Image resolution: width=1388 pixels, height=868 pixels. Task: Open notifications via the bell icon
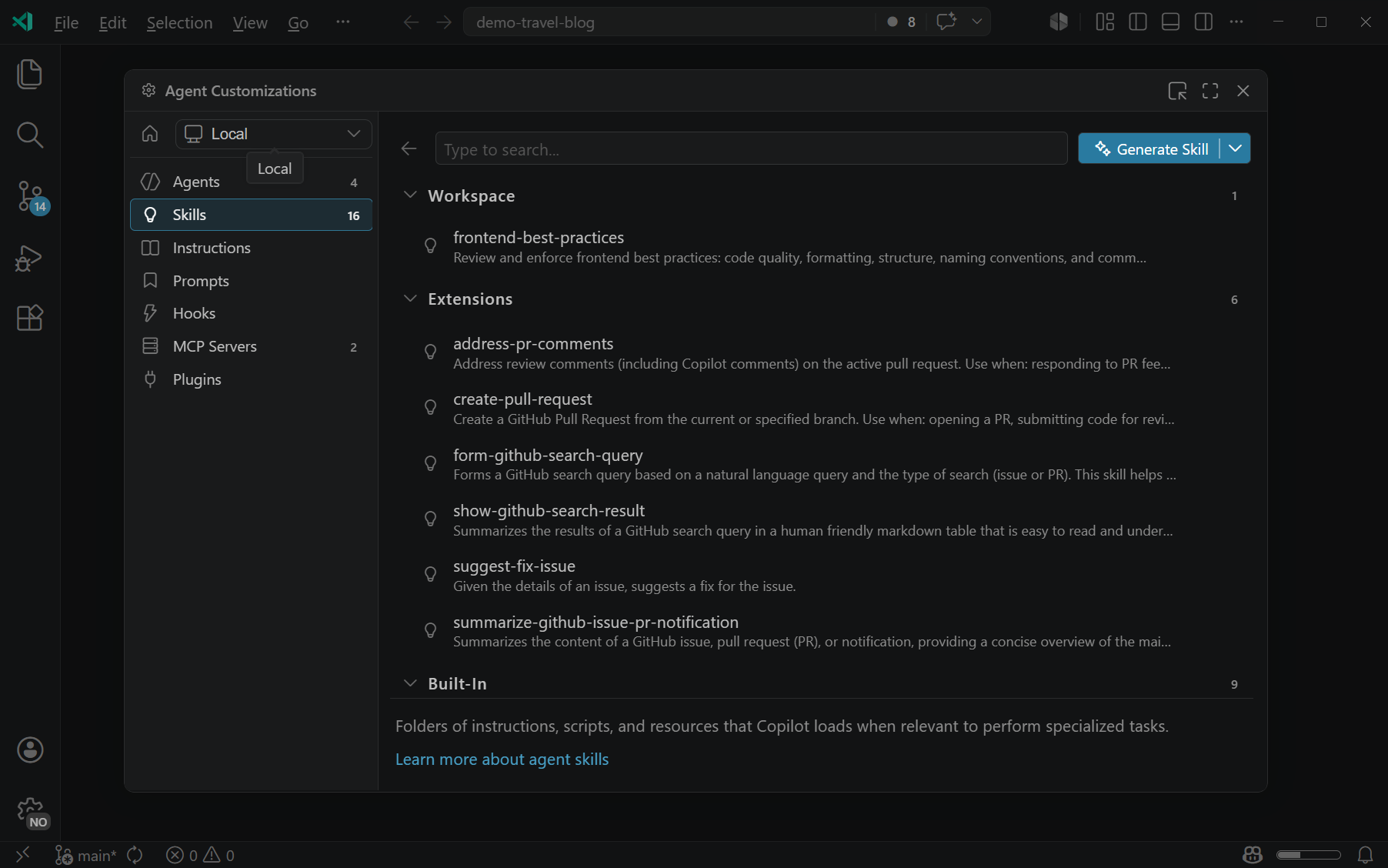(x=1366, y=855)
